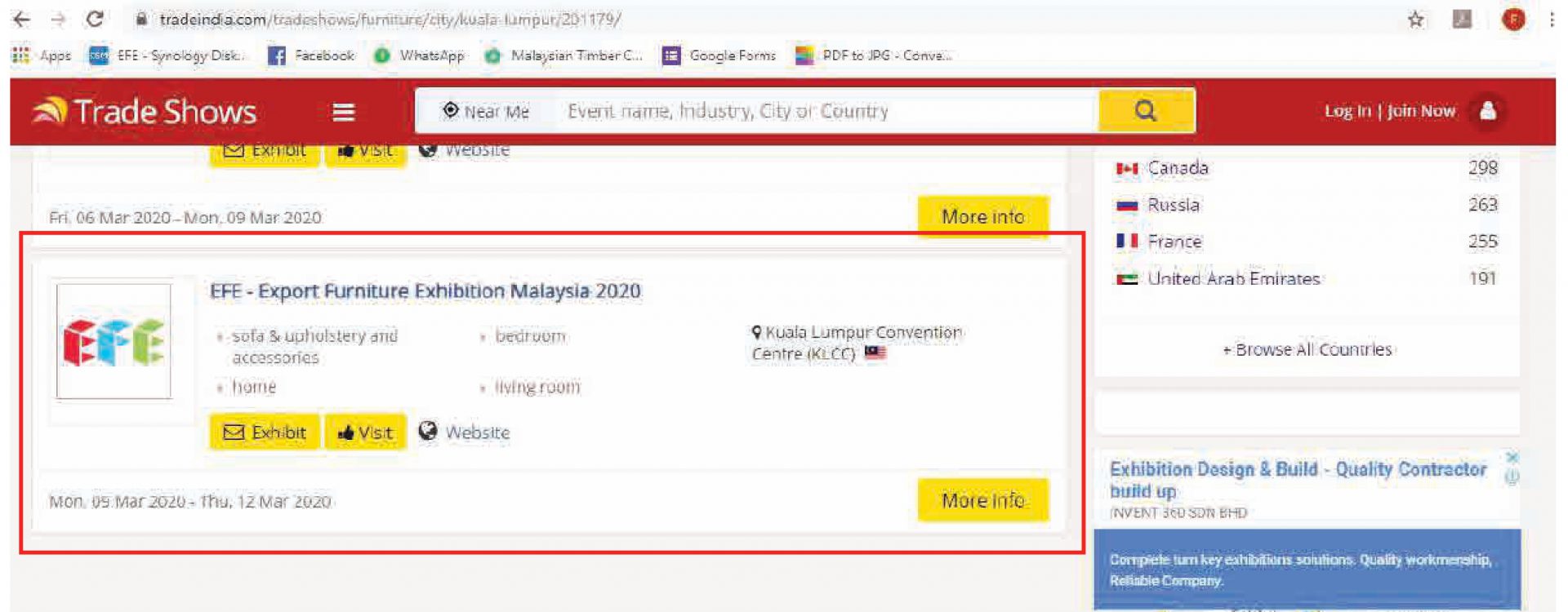Click the yellow search magnifier button

point(1146,111)
